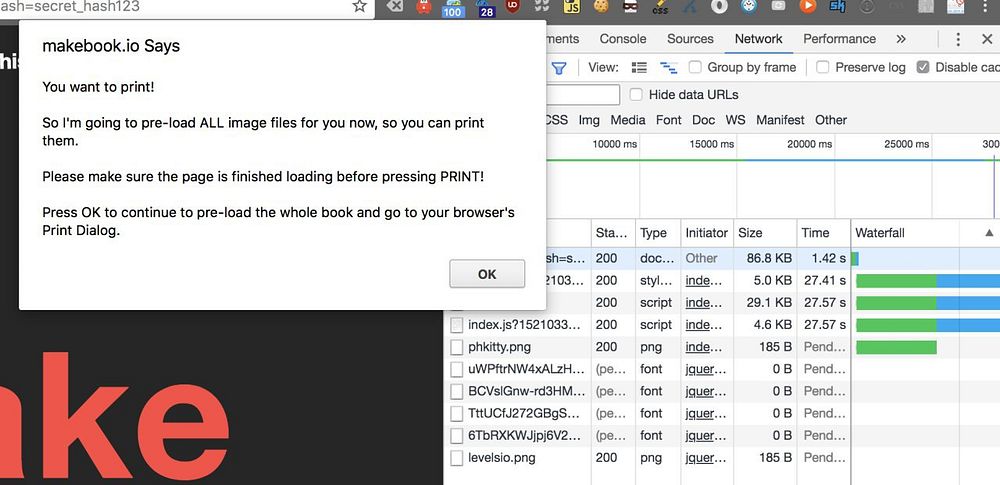This screenshot has width=1000, height=485.
Task: Click file icon beside index.js row
Action: point(457,325)
